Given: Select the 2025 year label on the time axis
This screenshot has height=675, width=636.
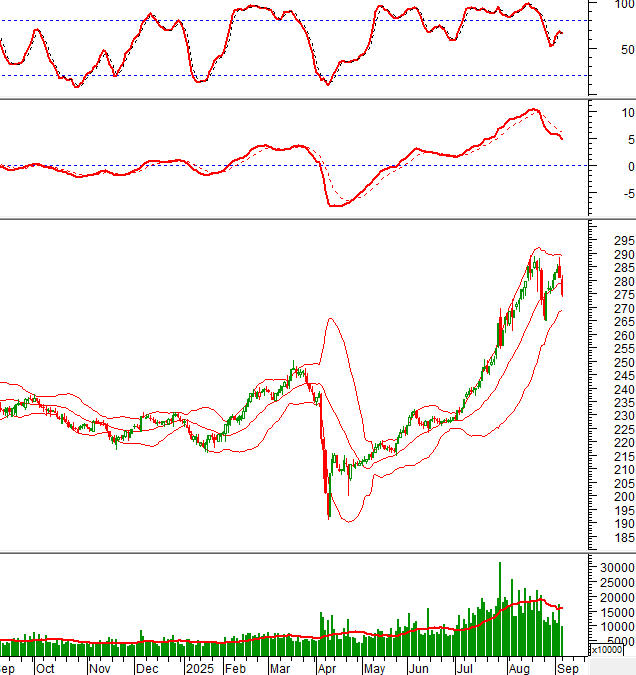Looking at the screenshot, I should click(x=200, y=669).
